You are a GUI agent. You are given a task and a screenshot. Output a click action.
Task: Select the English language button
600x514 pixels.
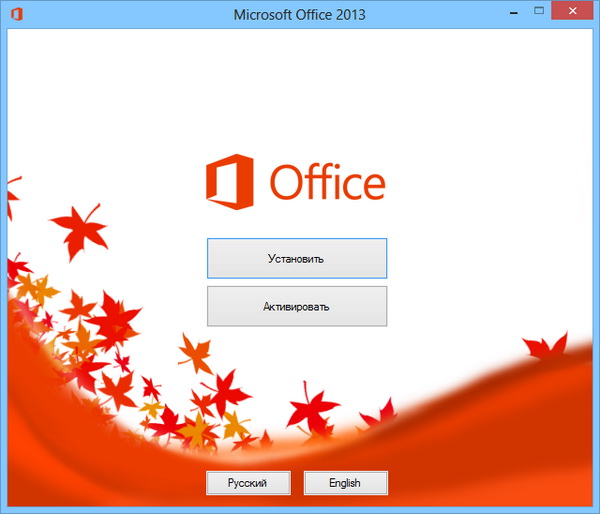tap(345, 483)
